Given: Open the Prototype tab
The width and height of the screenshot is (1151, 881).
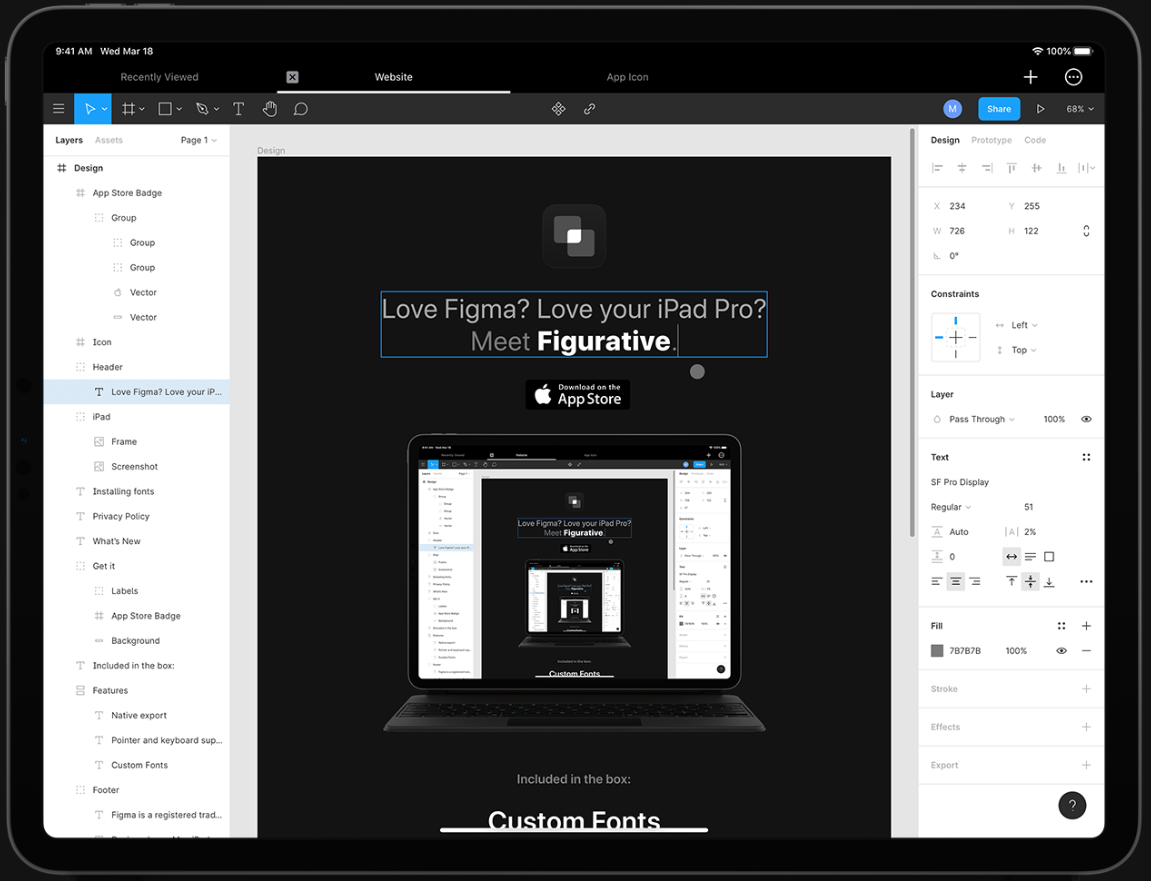Looking at the screenshot, I should coord(991,140).
